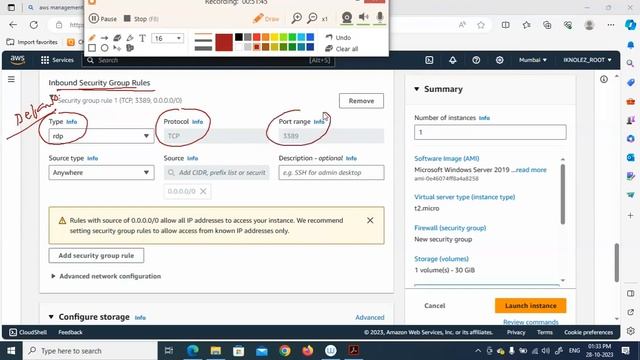Choose the thinnest line width
640x360 pixels.
pos(203,34)
